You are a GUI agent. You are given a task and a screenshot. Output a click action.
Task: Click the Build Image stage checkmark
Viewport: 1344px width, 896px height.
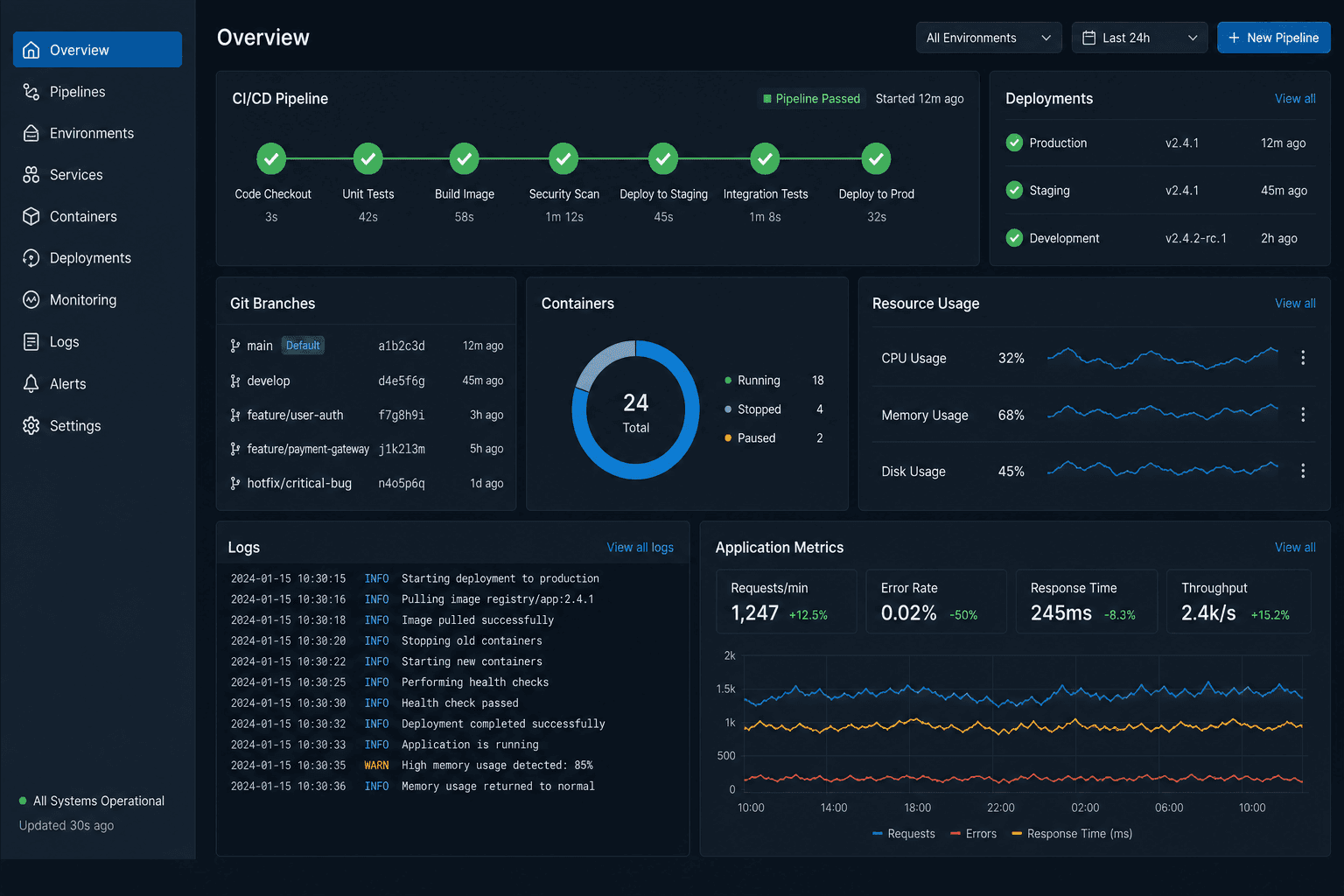pos(465,158)
